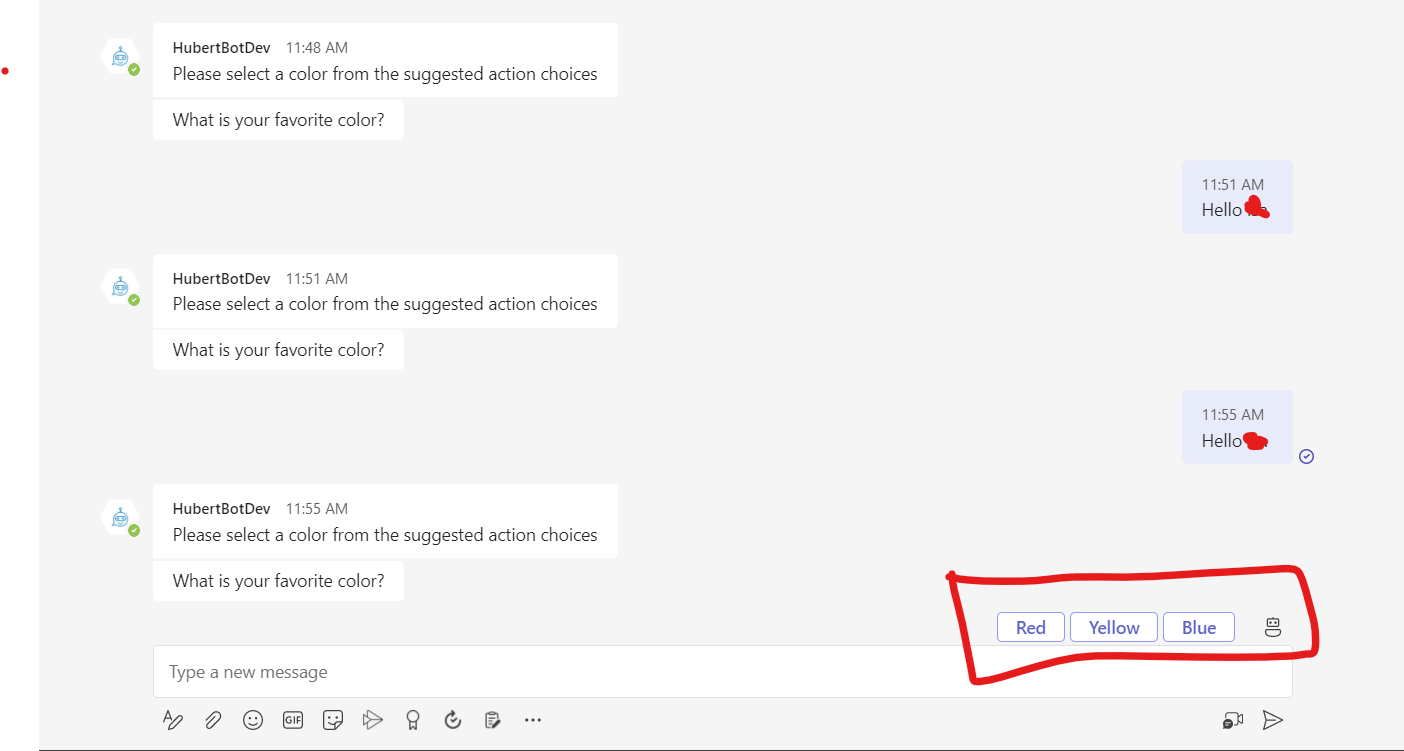Open the GIF picker
This screenshot has height=751, width=1404.
click(x=292, y=719)
